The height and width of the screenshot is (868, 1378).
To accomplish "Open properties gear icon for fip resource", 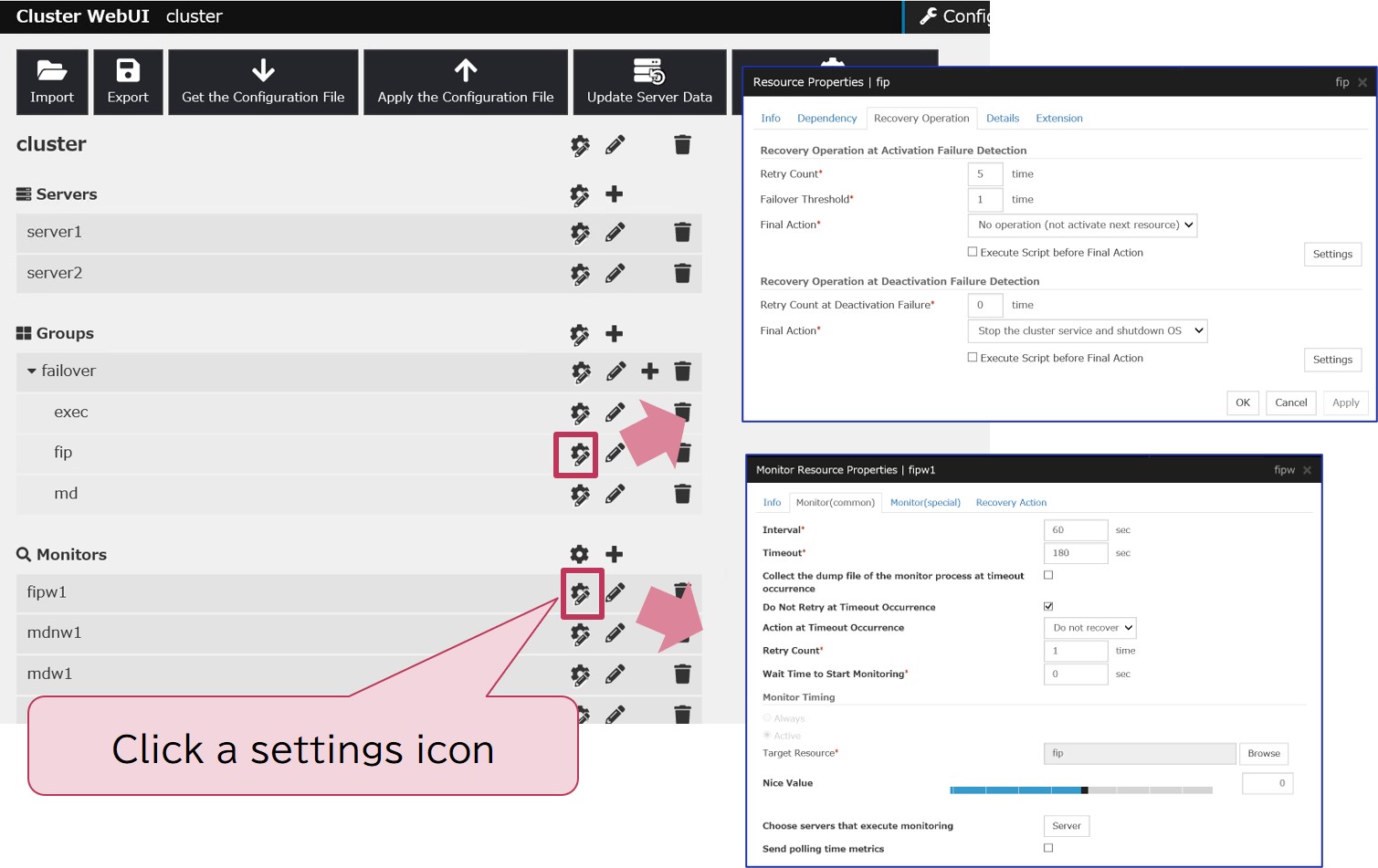I will (579, 454).
